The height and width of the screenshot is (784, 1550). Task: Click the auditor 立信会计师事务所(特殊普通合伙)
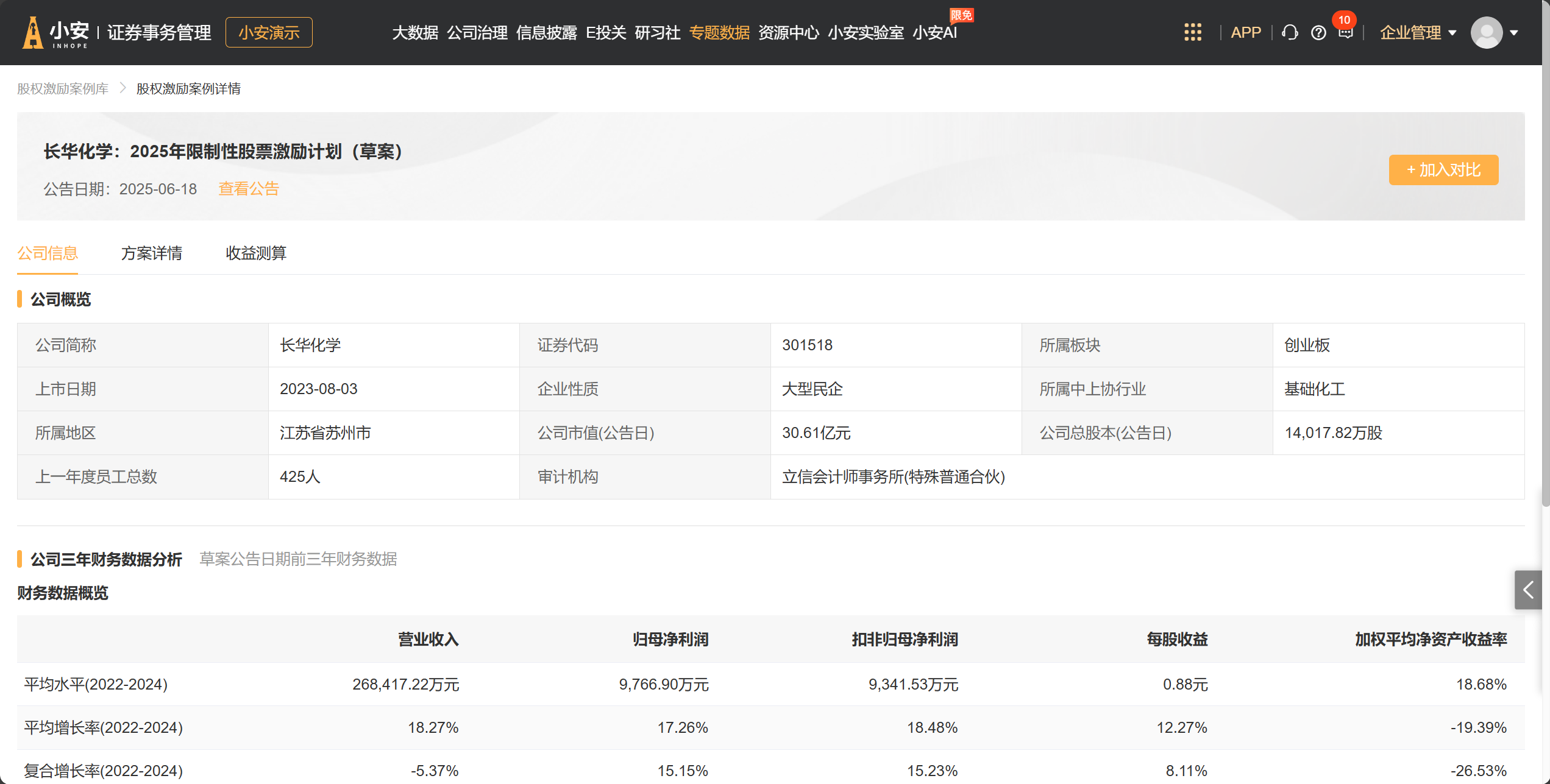click(x=894, y=476)
